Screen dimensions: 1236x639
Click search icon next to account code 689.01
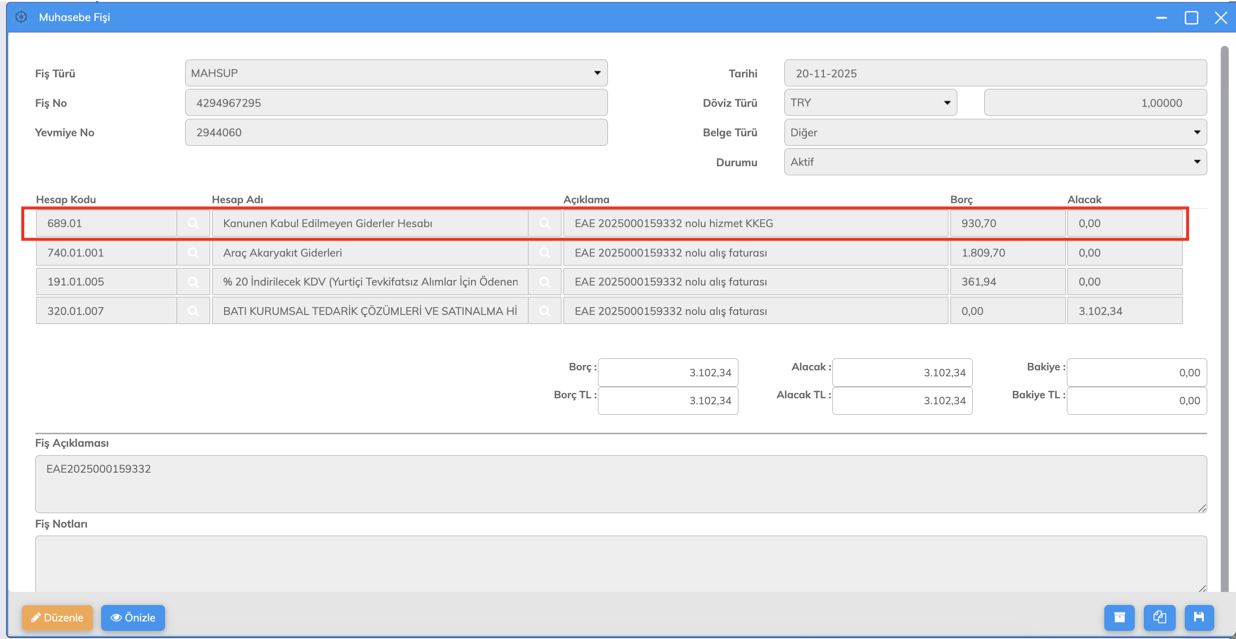(x=193, y=224)
